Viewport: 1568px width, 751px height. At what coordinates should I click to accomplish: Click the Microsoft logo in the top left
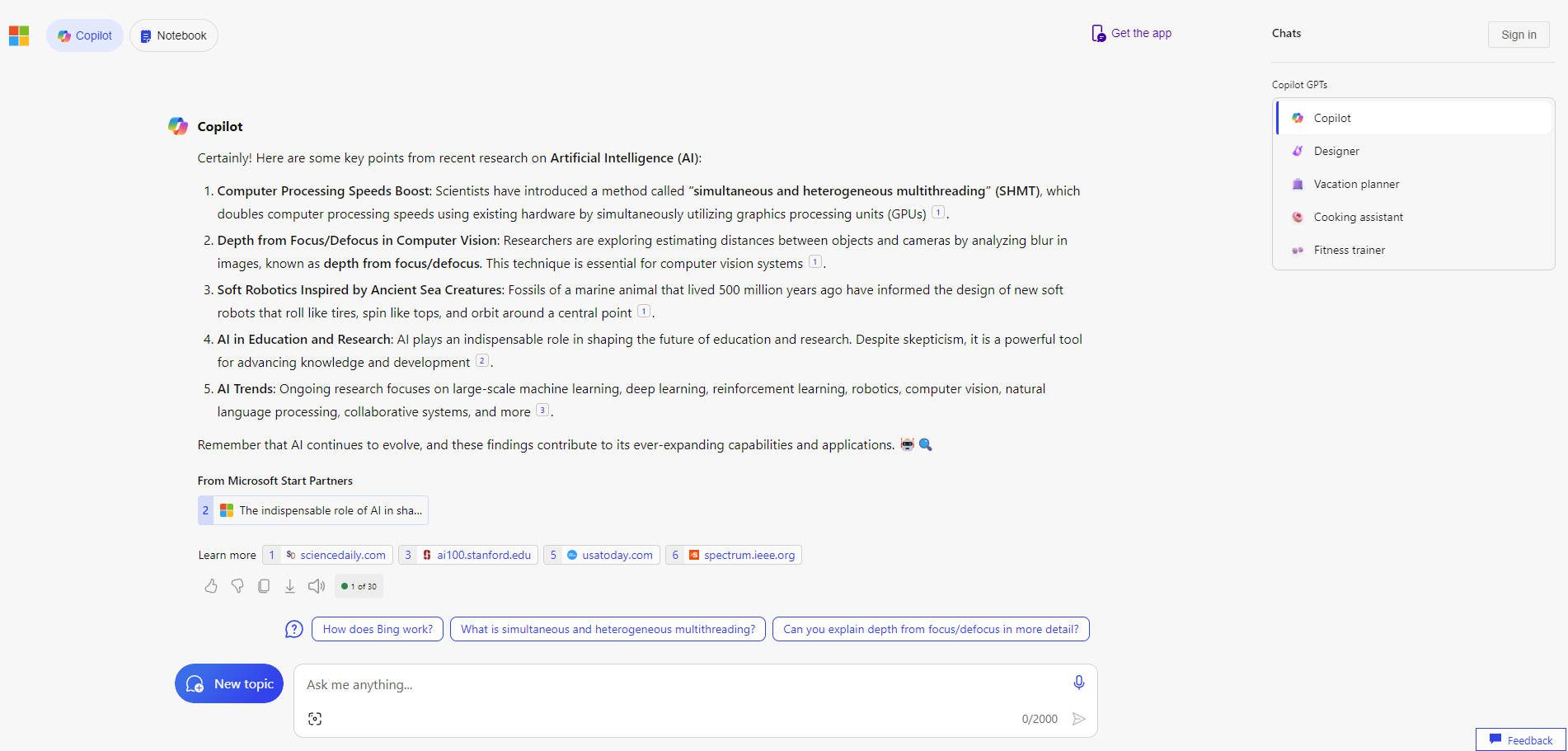[x=17, y=35]
